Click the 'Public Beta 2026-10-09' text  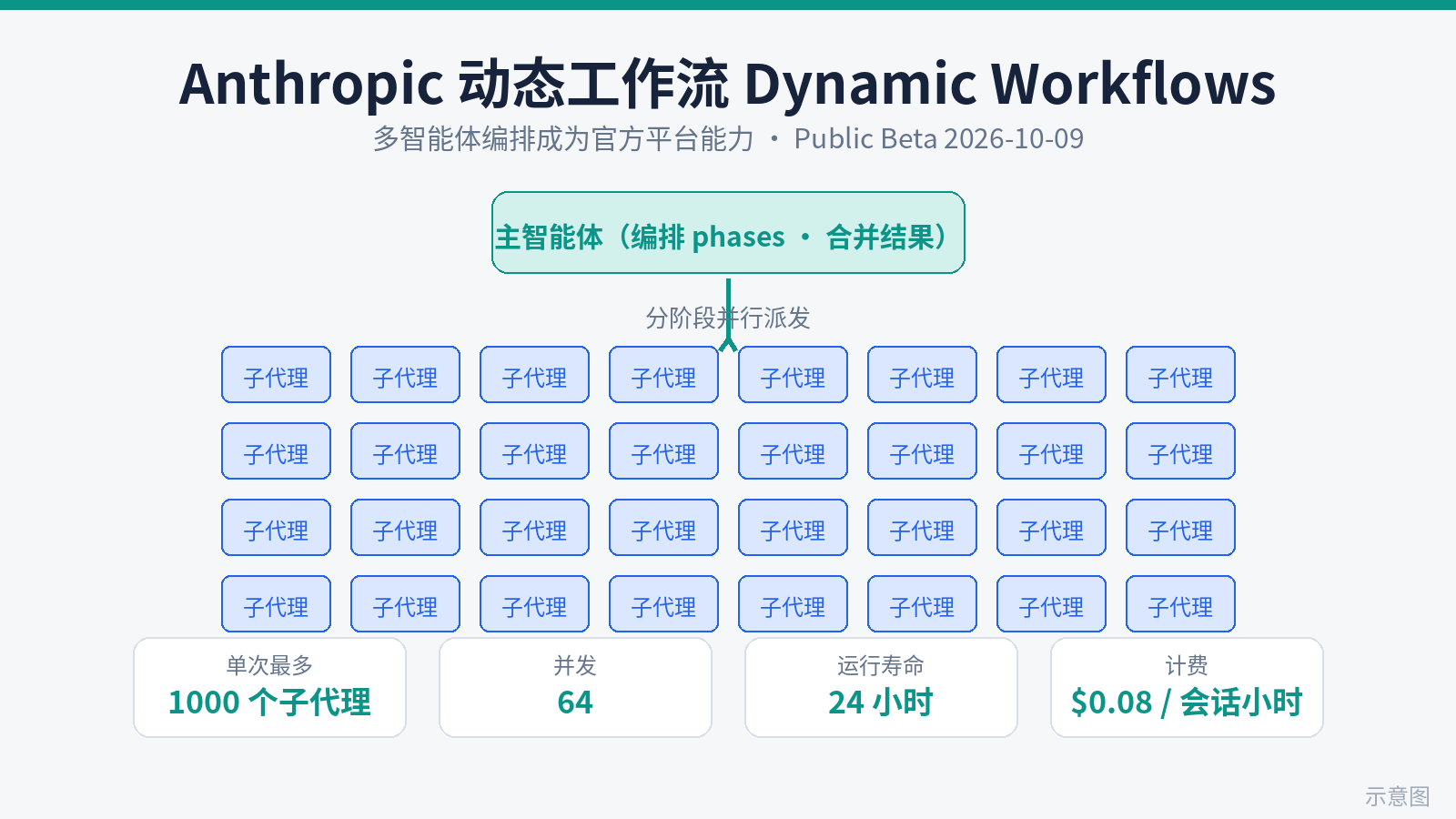point(938,138)
